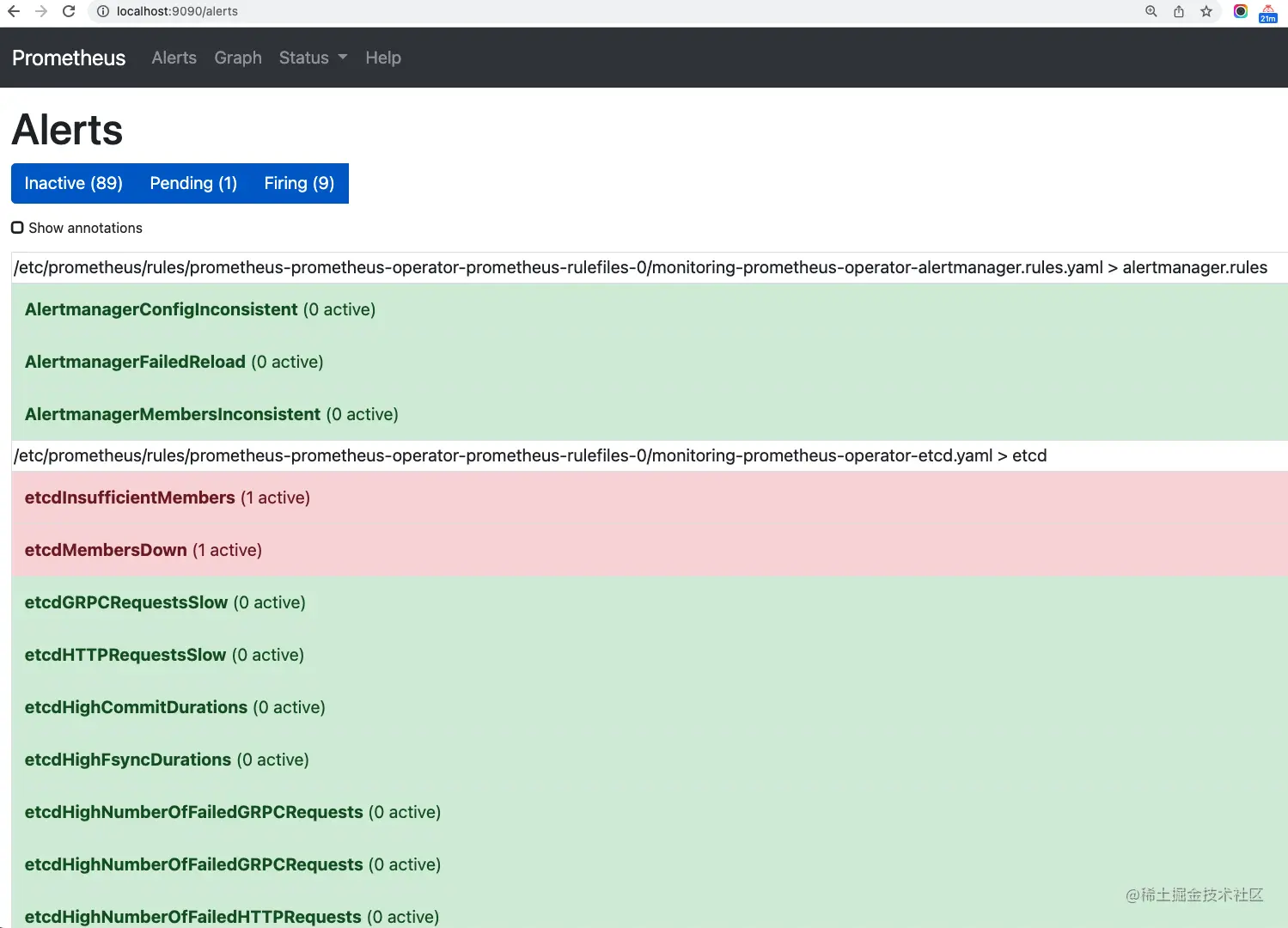
Task: Expand the AlertmanagerFailedReload alert
Action: point(650,362)
